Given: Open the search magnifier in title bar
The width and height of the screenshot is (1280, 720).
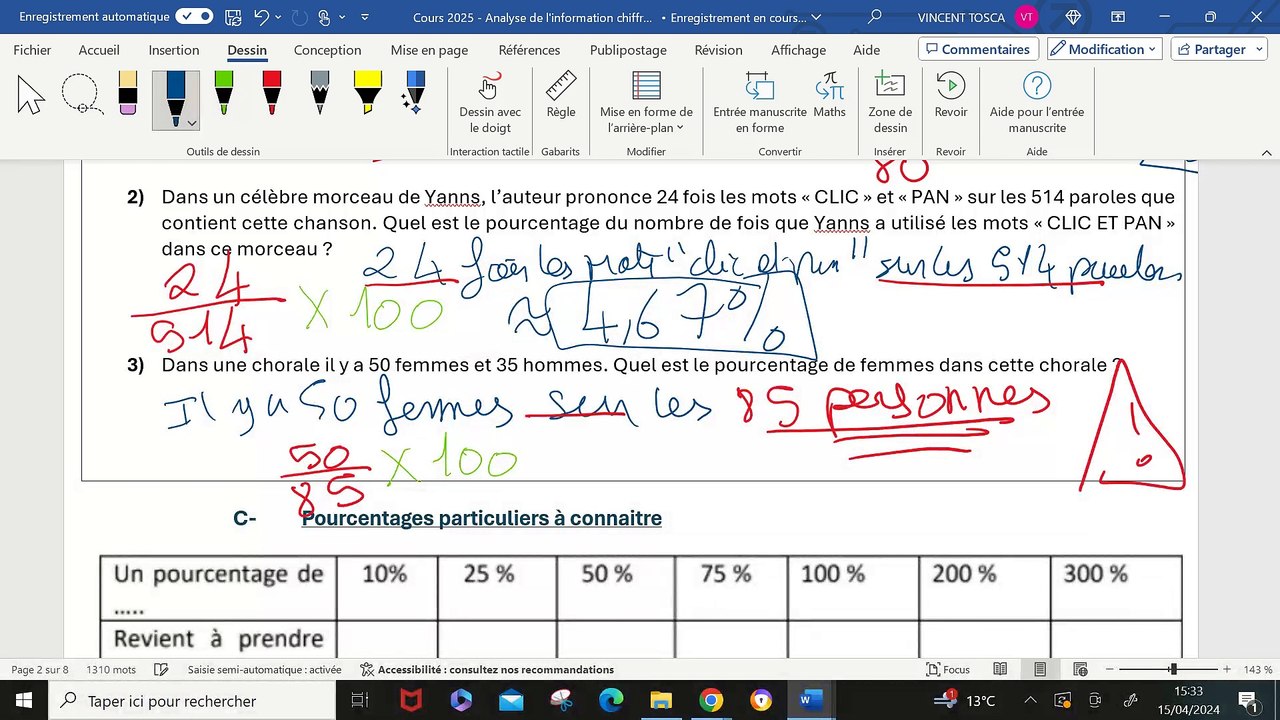Looking at the screenshot, I should tap(875, 17).
